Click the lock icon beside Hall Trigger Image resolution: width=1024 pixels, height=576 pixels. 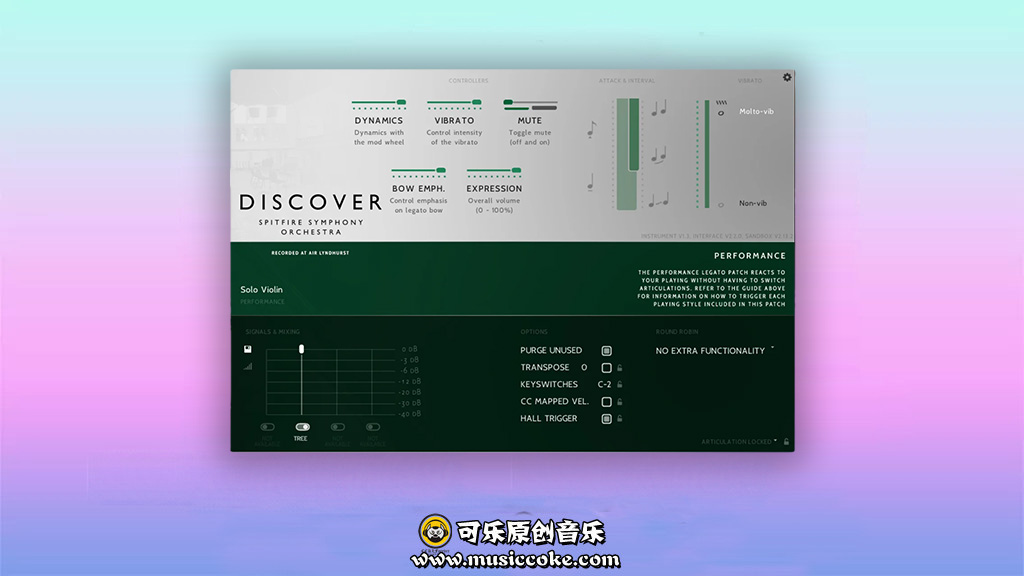pyautogui.click(x=620, y=419)
